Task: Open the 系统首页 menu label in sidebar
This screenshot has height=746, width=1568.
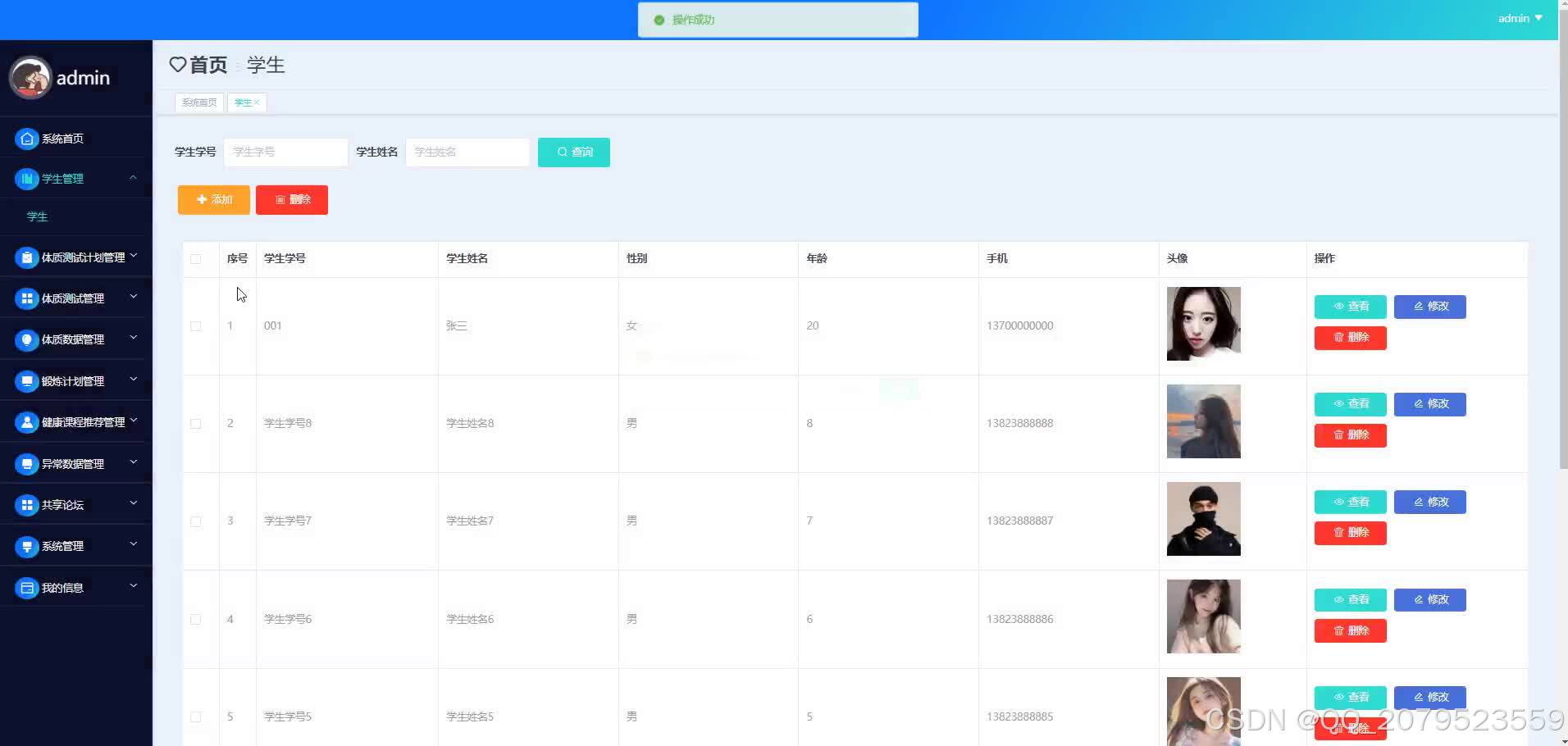Action: (63, 139)
